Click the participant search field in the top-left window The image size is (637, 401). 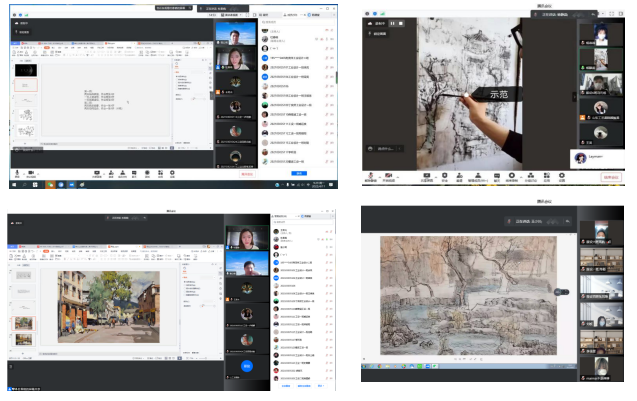[297, 22]
